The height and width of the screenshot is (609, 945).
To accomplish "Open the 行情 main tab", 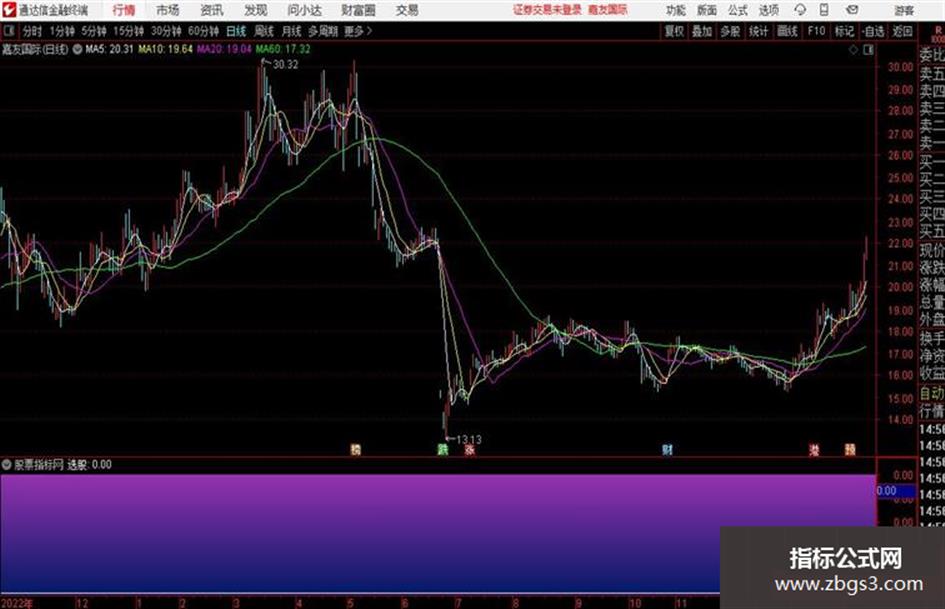I will (124, 10).
